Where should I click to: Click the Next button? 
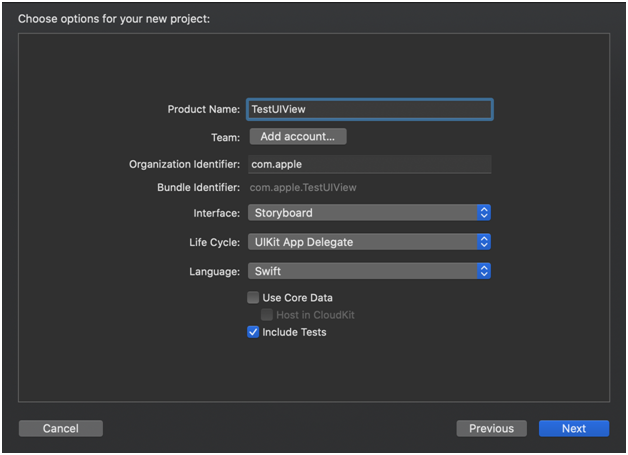coord(574,429)
